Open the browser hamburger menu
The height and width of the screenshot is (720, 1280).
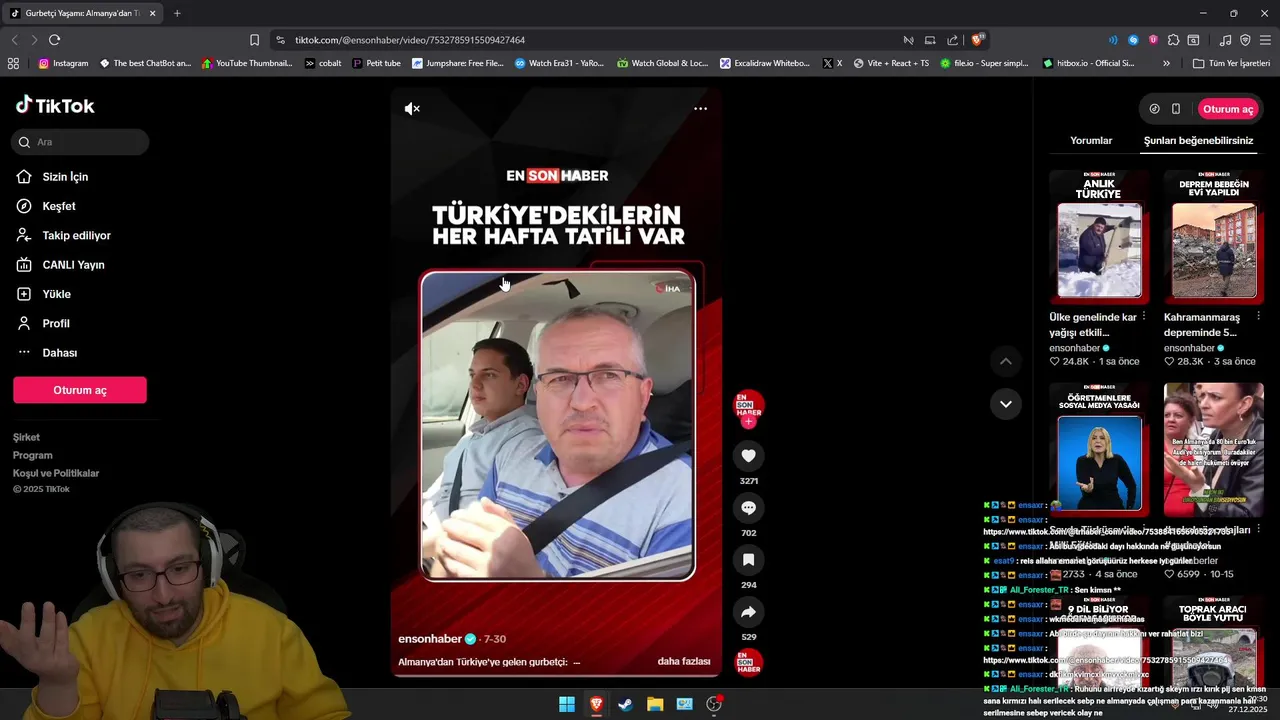click(x=1265, y=40)
